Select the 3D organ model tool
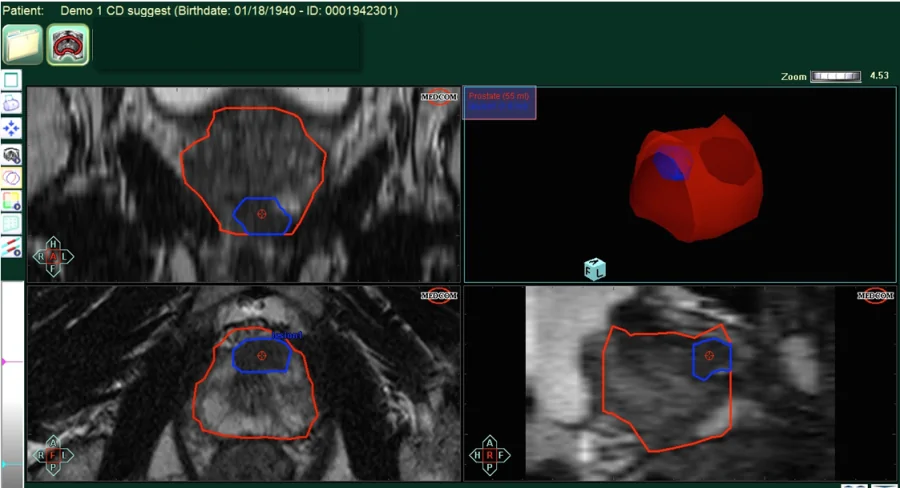Image resolution: width=900 pixels, height=488 pixels. tap(11, 102)
